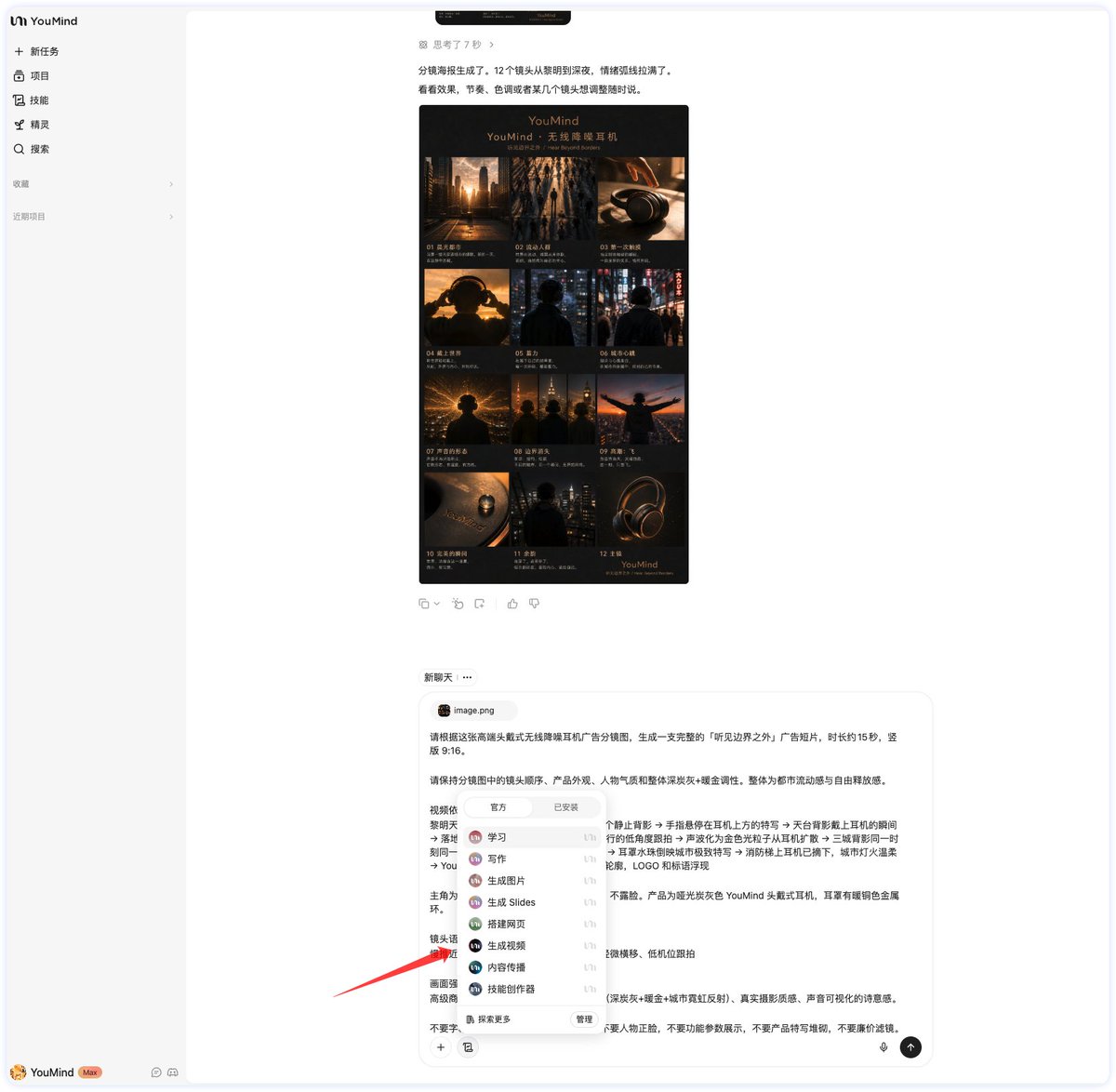Expand the 收藏 section in the sidebar
Viewport: 1116px width, 1092px height.
tap(93, 184)
